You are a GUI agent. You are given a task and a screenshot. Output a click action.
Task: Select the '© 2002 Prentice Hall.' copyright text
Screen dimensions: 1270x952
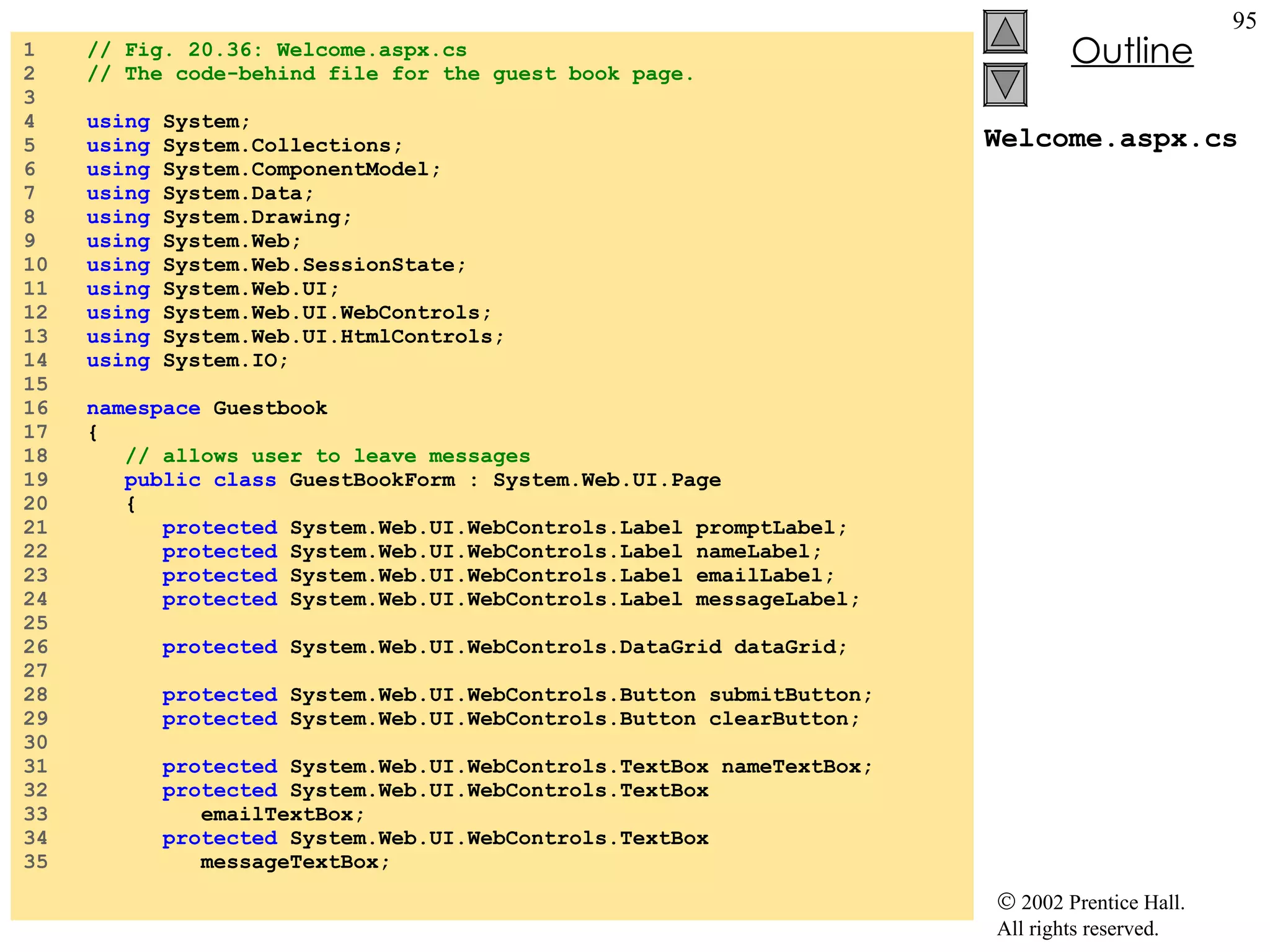coord(1091,902)
